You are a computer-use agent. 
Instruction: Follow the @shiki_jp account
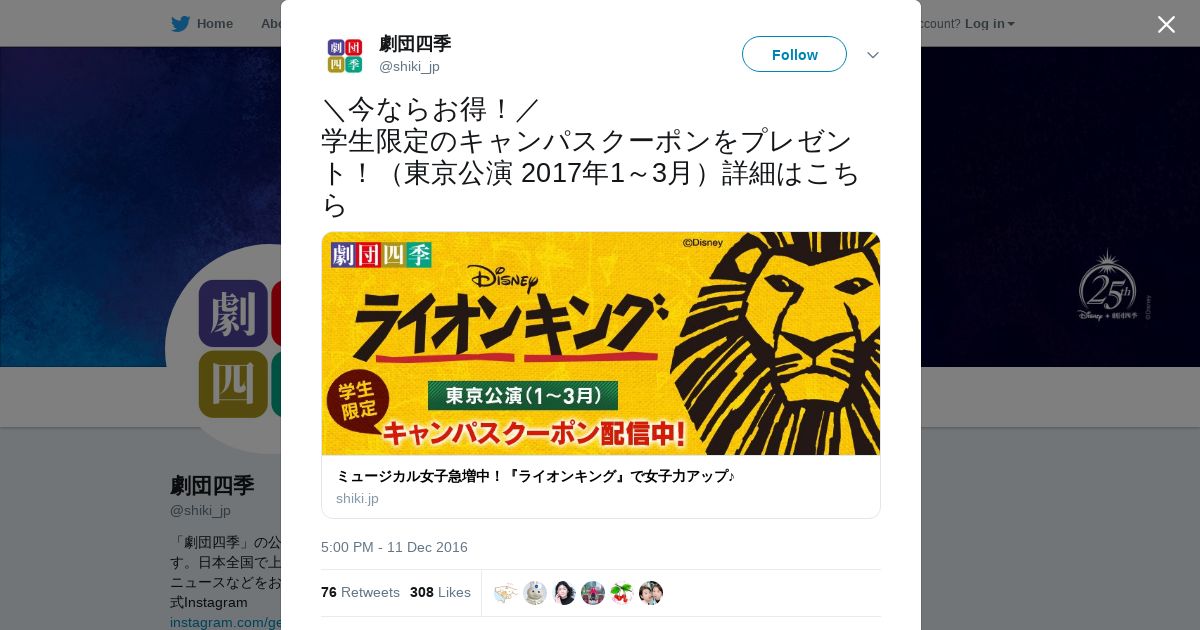[x=794, y=54]
